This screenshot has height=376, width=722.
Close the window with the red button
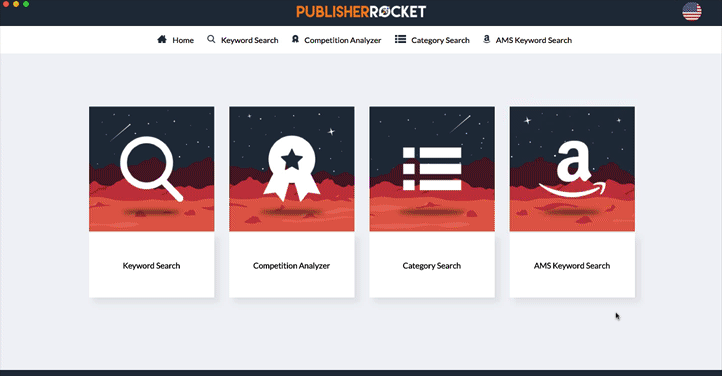coord(6,4)
